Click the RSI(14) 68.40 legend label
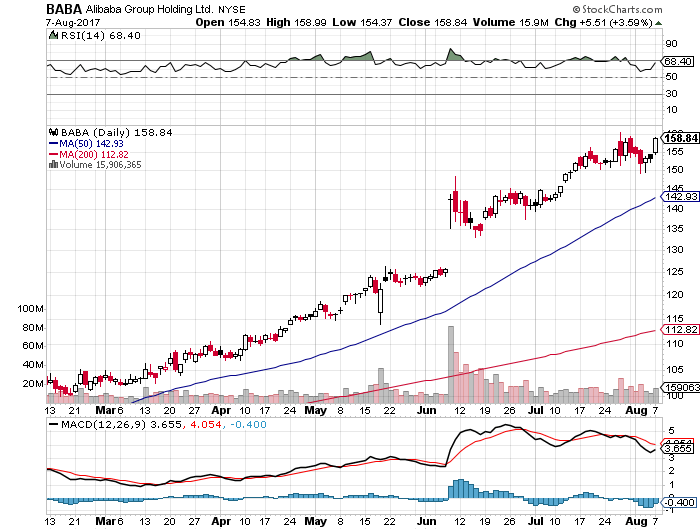Screen dimensions: 700x530 click(101, 35)
